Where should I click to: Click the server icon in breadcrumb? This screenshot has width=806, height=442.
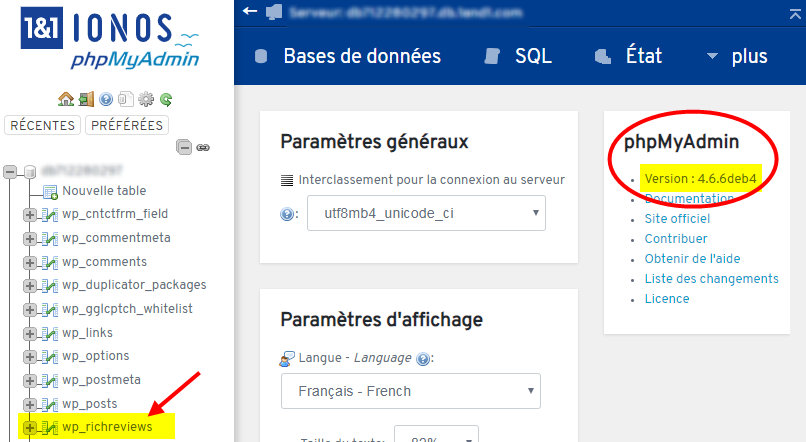click(274, 12)
